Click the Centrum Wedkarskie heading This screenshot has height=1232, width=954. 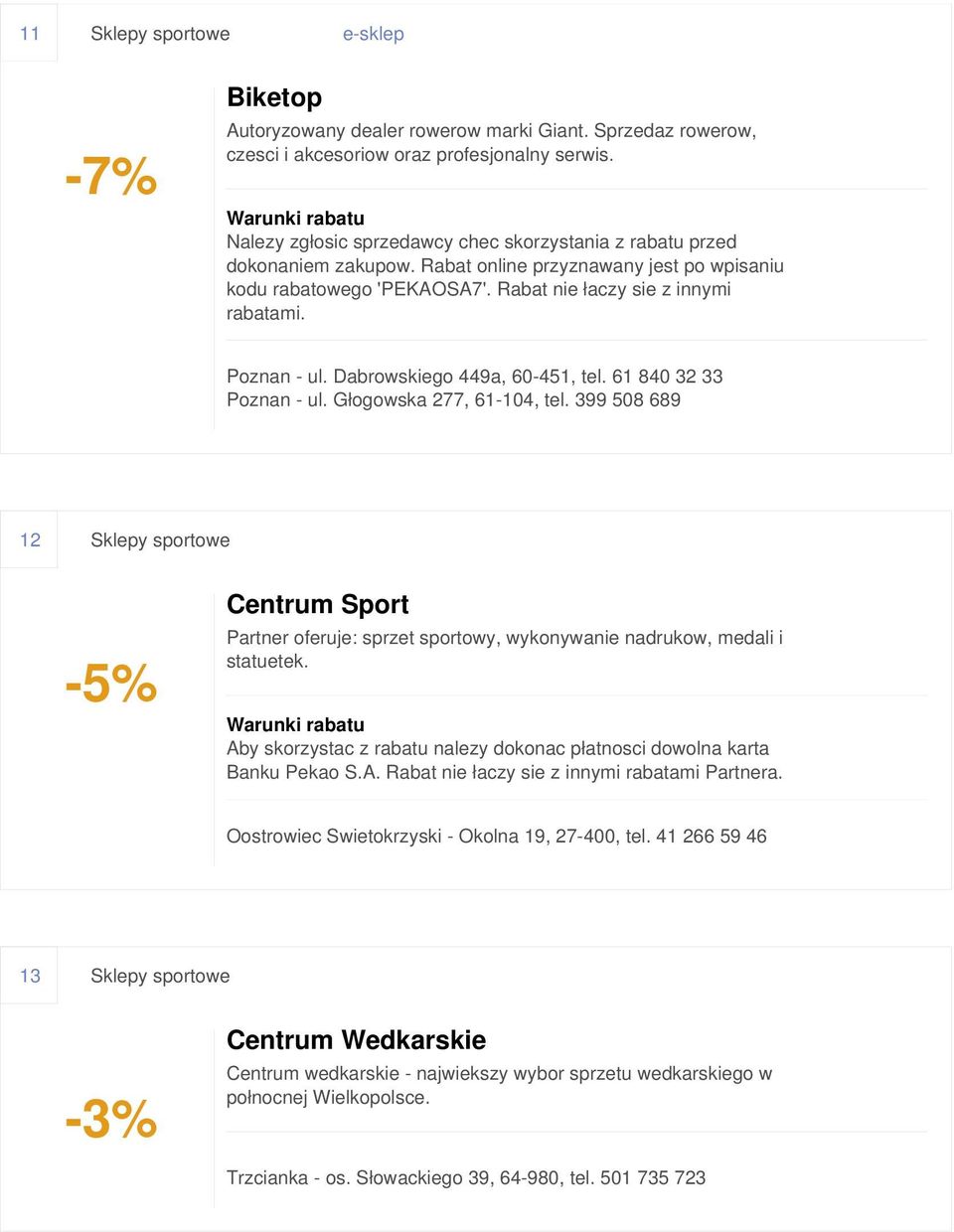pos(357,1040)
